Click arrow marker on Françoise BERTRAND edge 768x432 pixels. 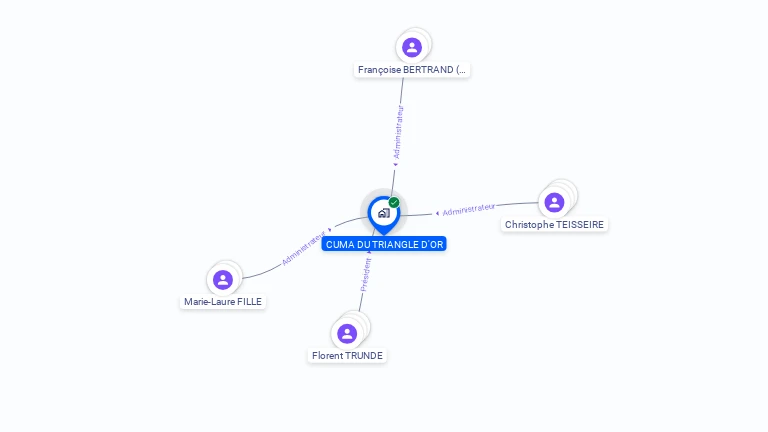[x=395, y=165]
